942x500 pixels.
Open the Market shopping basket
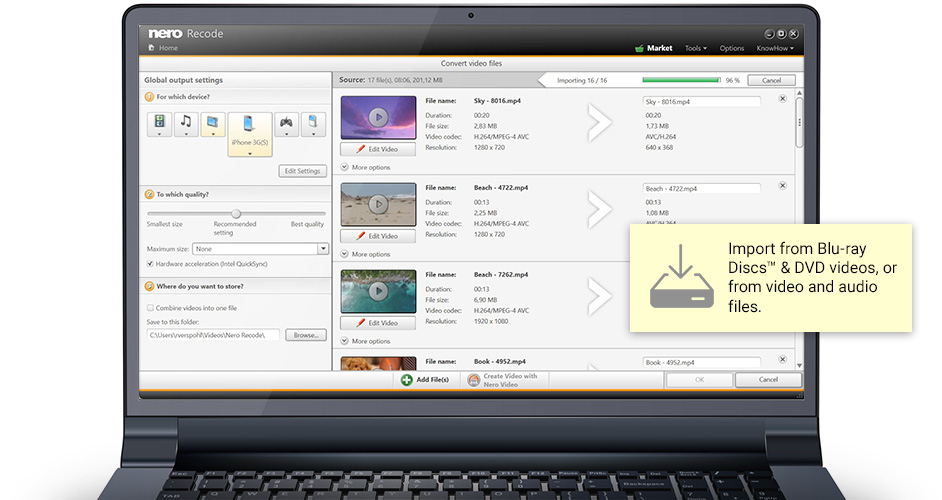(640, 48)
